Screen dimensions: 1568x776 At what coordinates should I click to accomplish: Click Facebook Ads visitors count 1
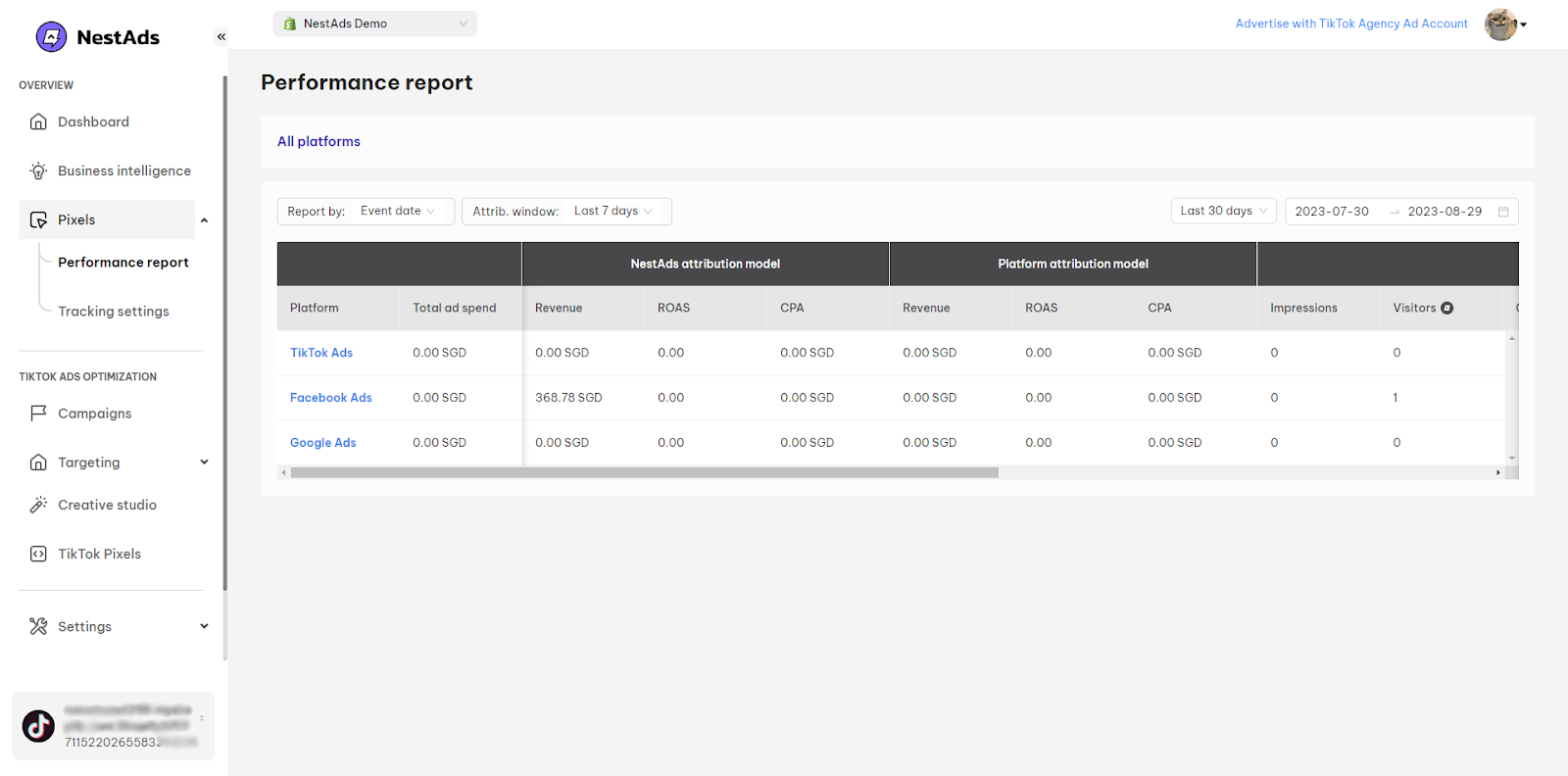(x=1396, y=398)
